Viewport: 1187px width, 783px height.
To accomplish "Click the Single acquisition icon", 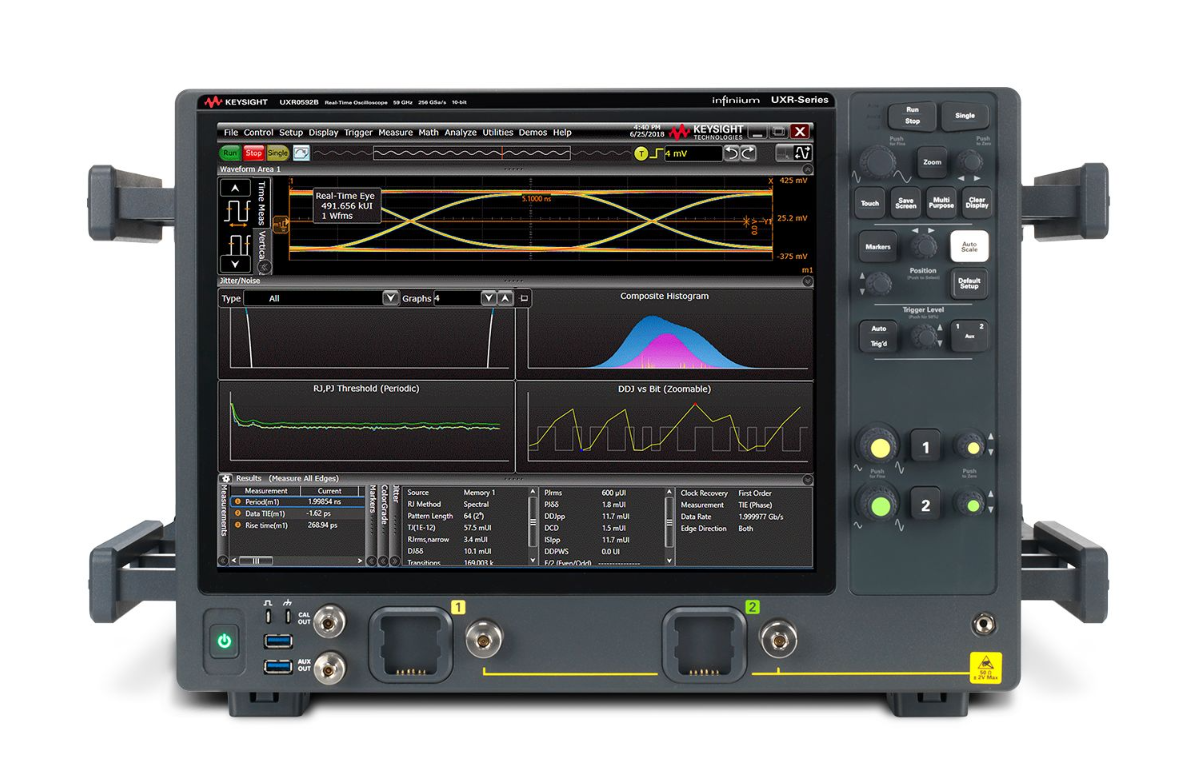I will (x=279, y=153).
